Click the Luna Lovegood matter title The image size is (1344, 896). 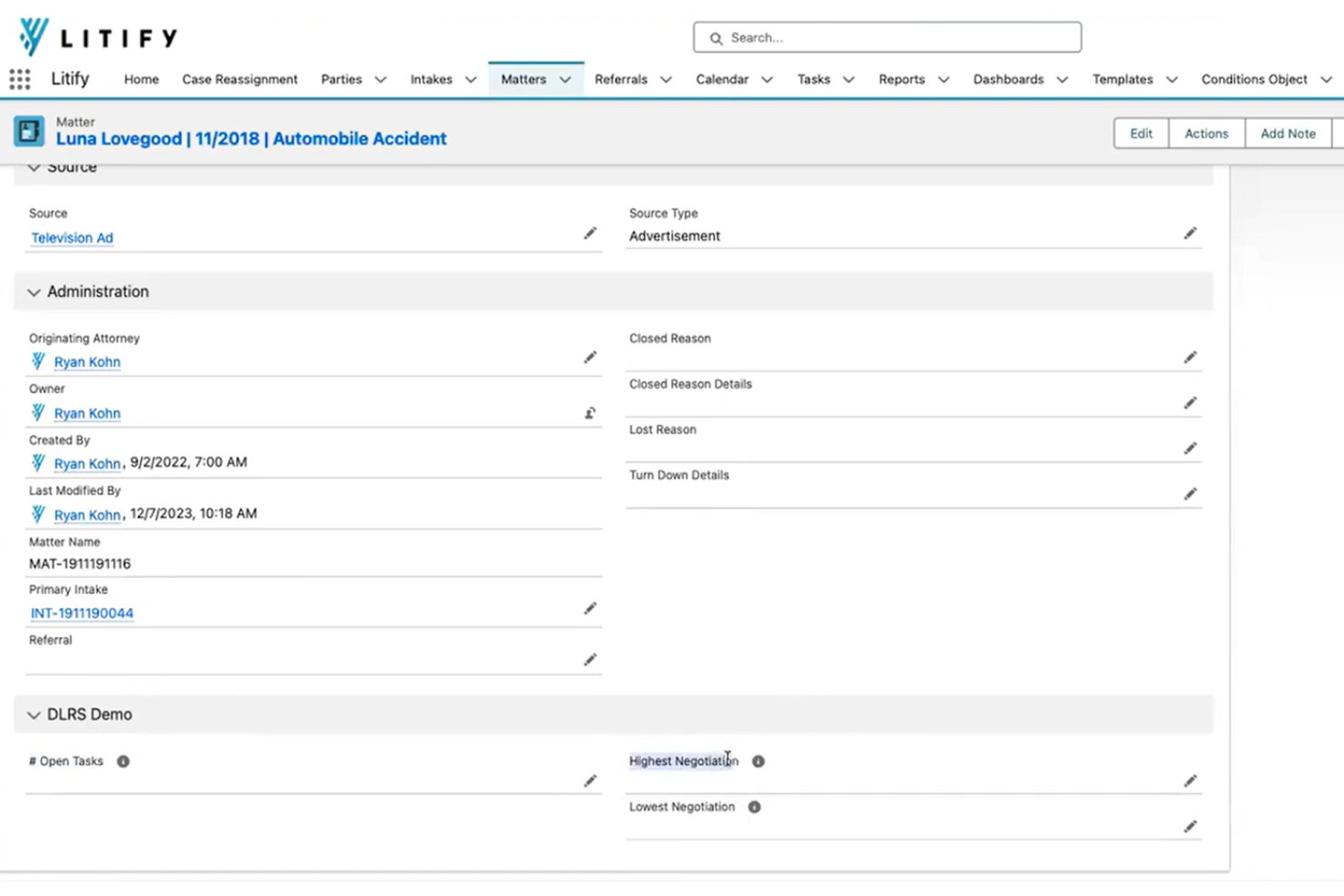pyautogui.click(x=252, y=139)
